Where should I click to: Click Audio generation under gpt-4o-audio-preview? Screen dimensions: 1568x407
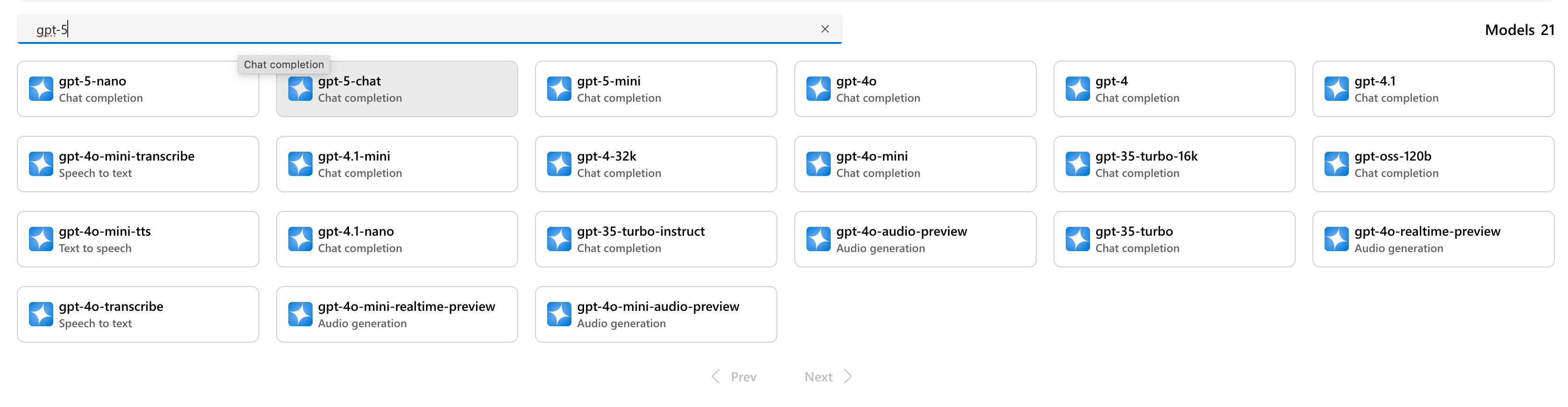pyautogui.click(x=880, y=249)
